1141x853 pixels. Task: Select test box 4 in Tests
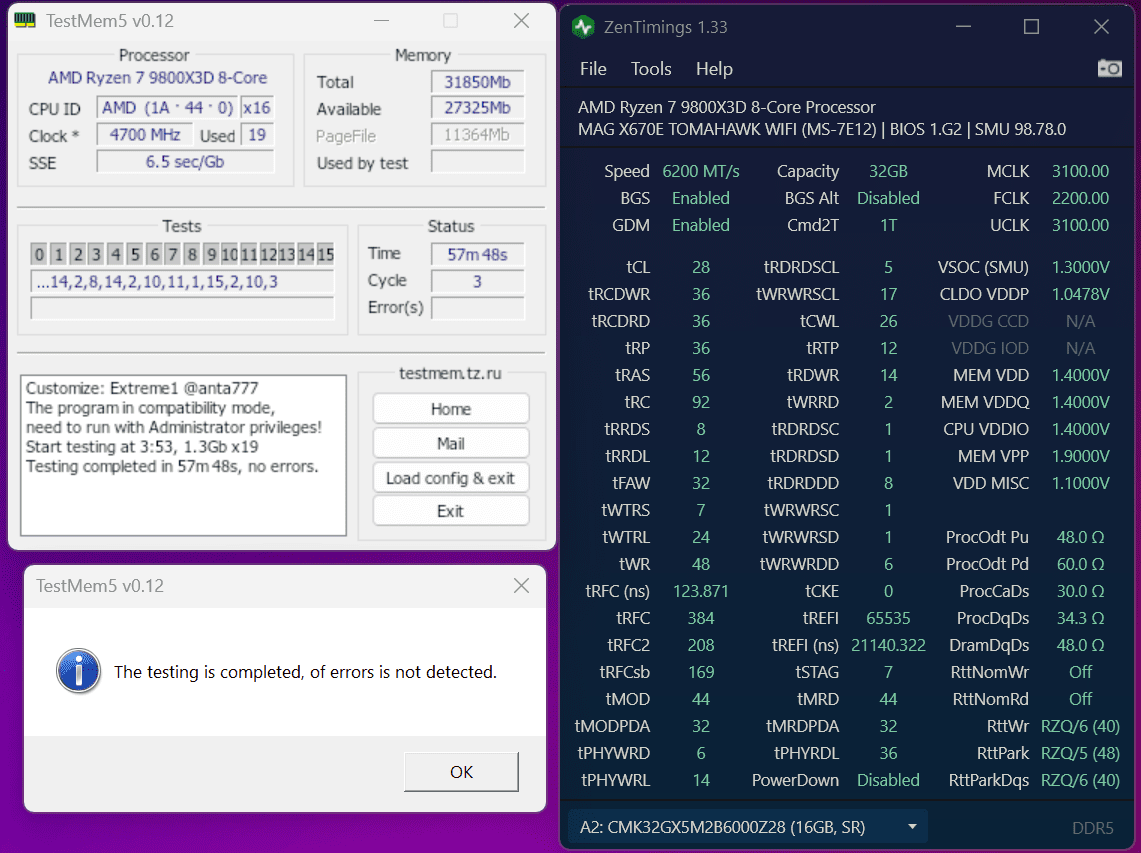pyautogui.click(x=116, y=254)
